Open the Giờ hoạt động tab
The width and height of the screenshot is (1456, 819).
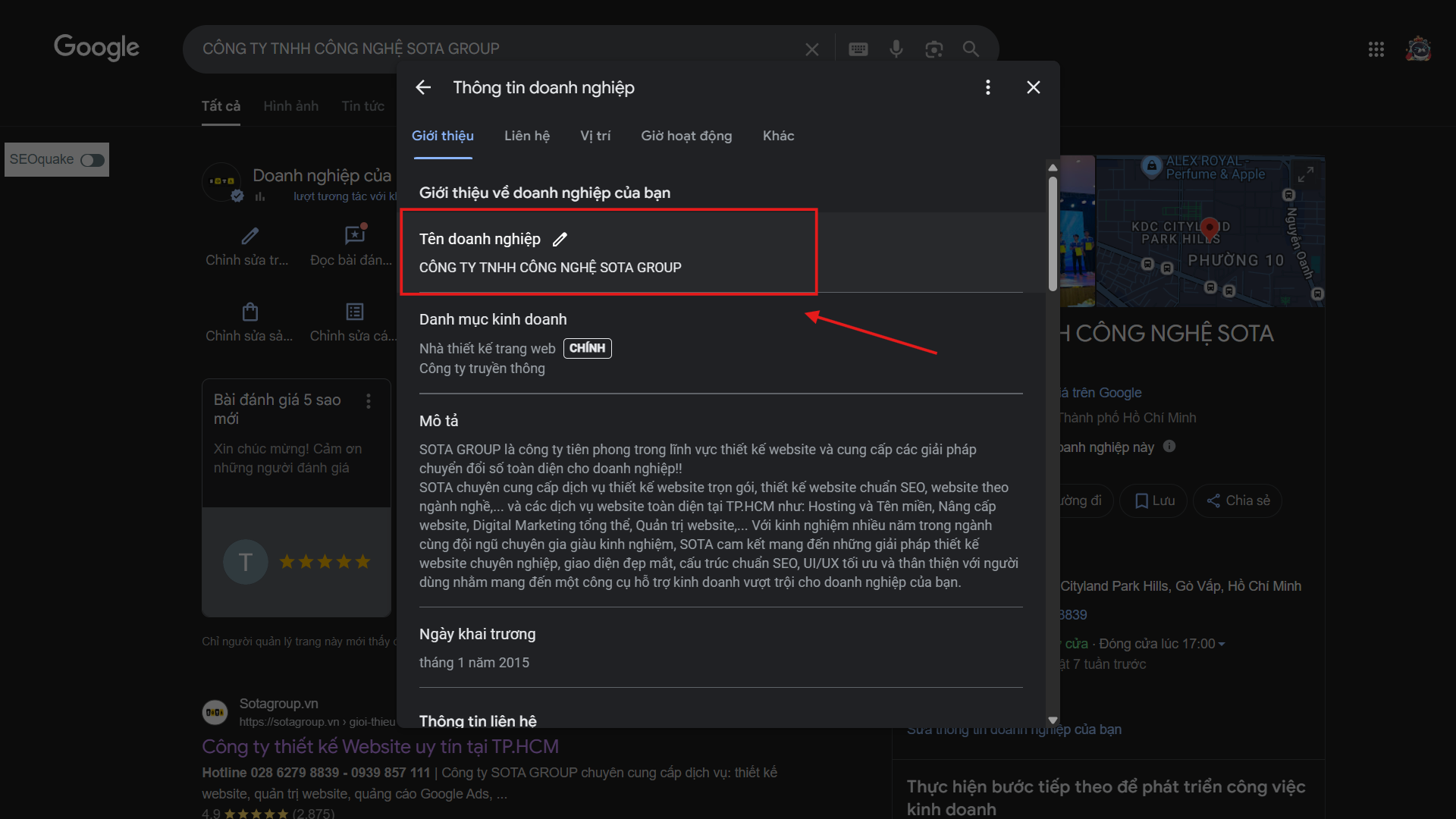pos(686,136)
